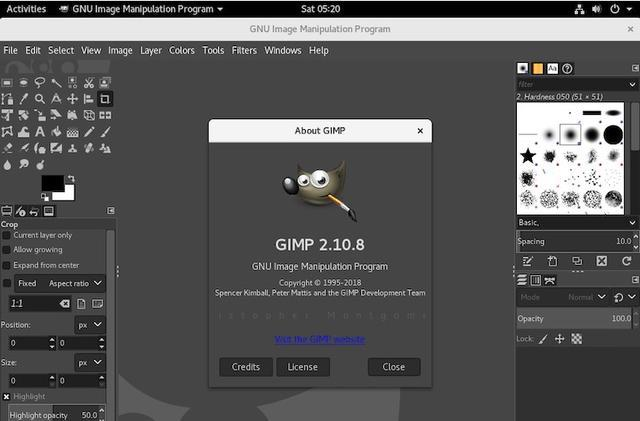Close the About GIMP dialog with Close button
640x421 pixels.
[x=393, y=367]
